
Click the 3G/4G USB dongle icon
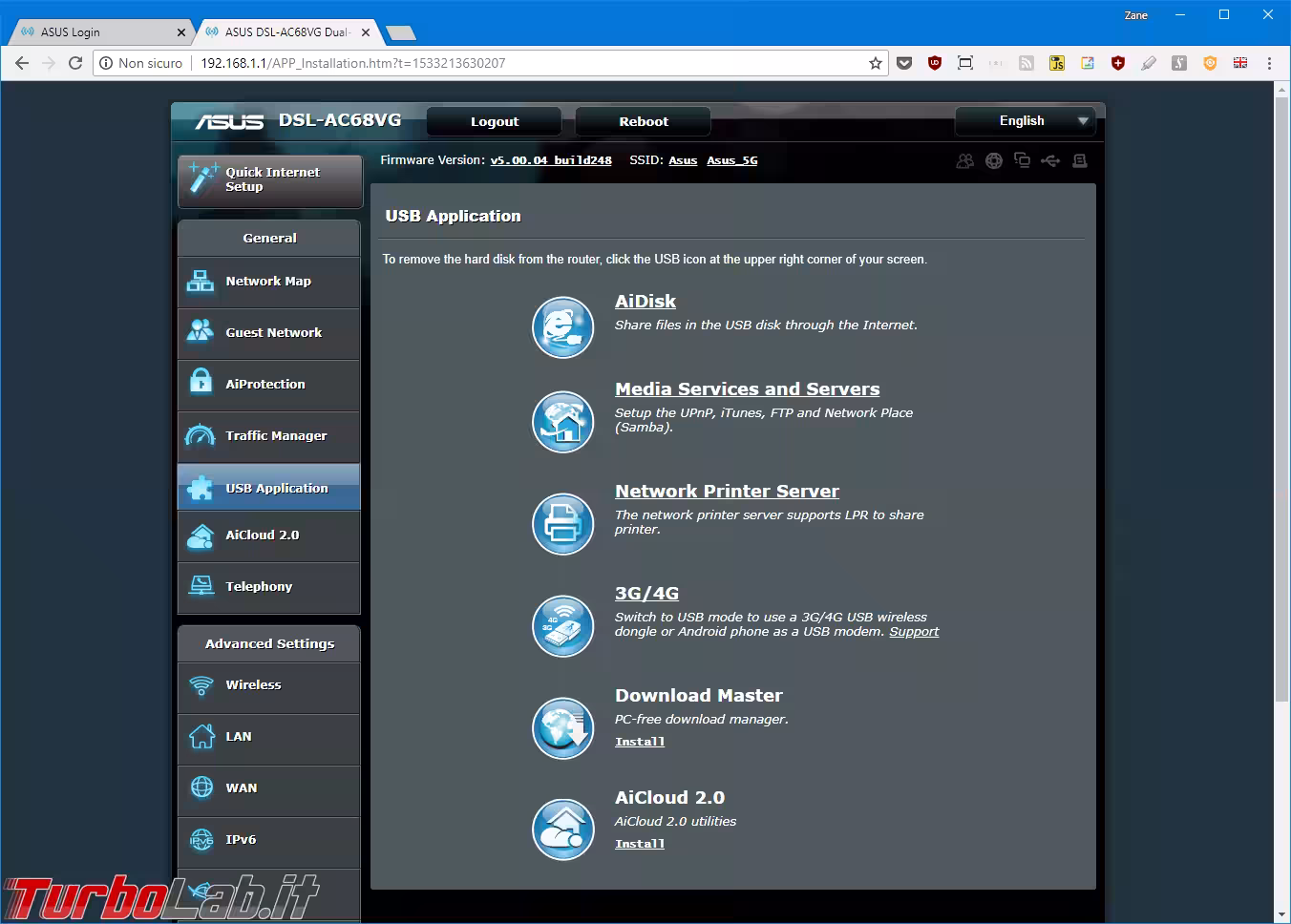pos(562,625)
